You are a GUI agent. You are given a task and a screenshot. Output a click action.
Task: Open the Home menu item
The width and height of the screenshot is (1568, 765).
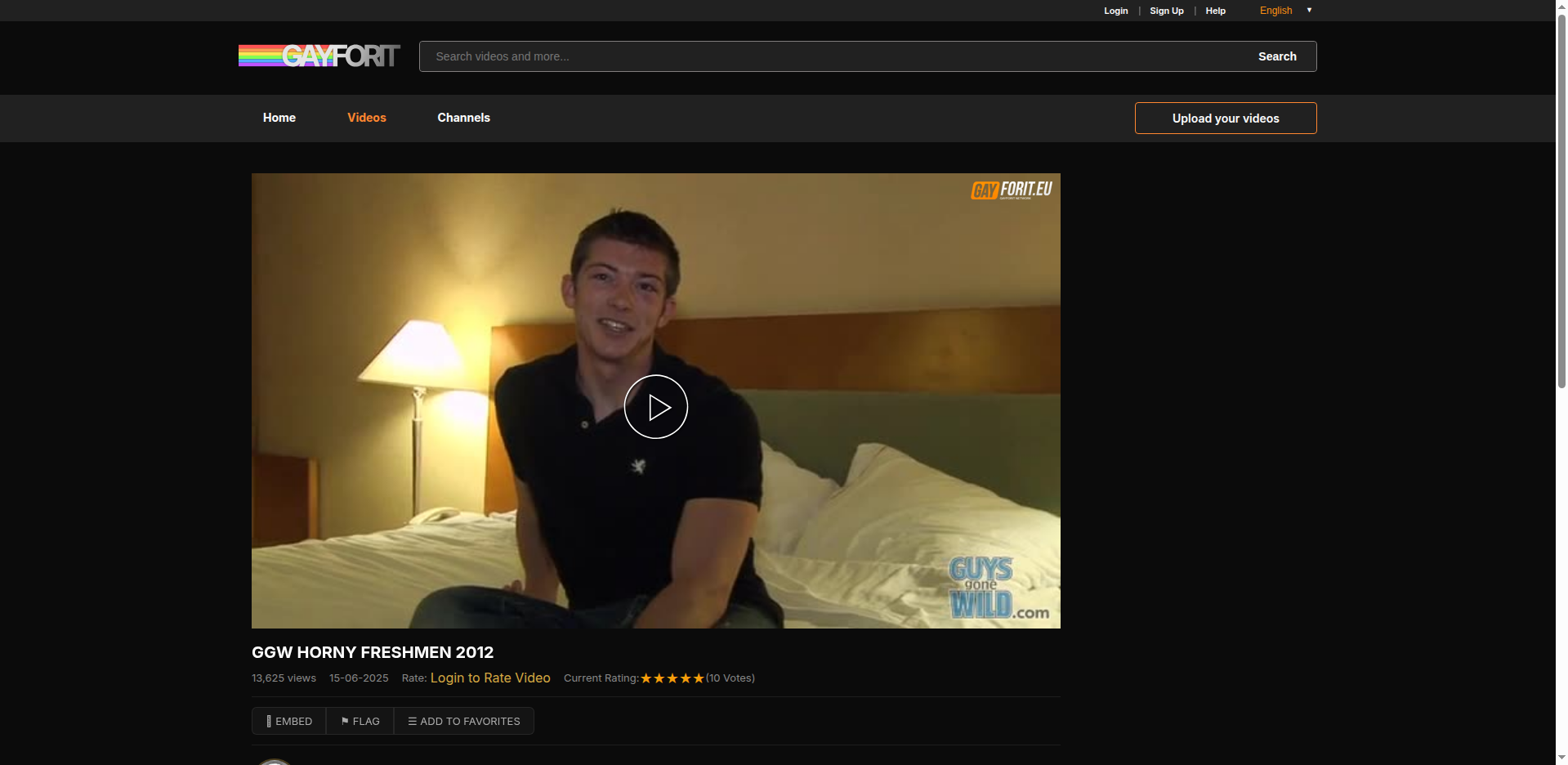[x=279, y=118]
